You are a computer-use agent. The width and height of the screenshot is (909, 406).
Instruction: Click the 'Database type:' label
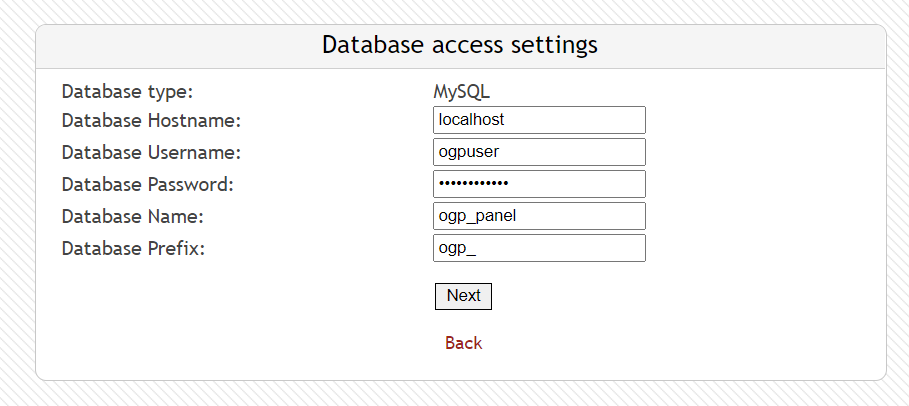[127, 92]
